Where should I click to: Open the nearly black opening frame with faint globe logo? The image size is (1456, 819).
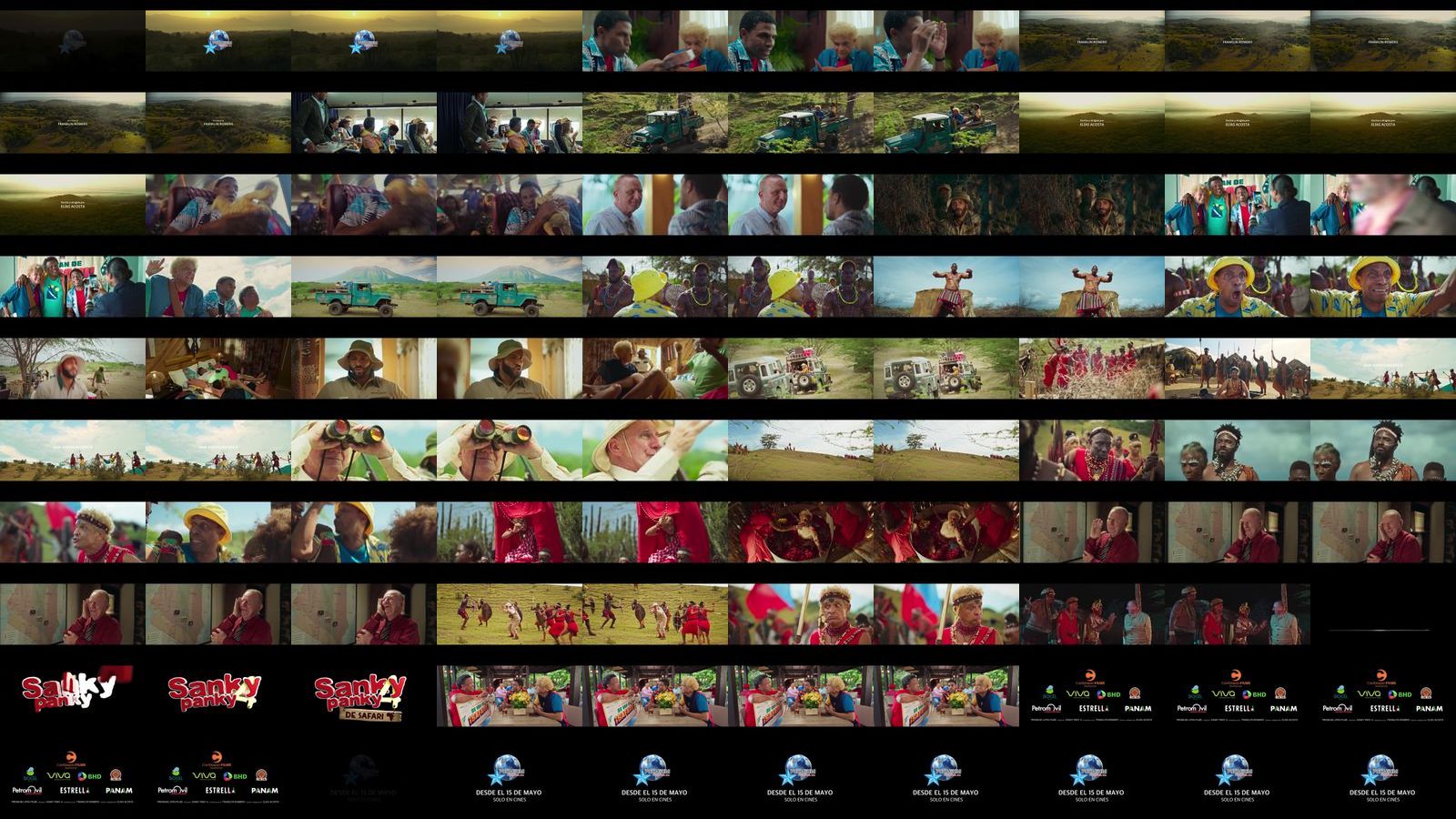click(73, 41)
